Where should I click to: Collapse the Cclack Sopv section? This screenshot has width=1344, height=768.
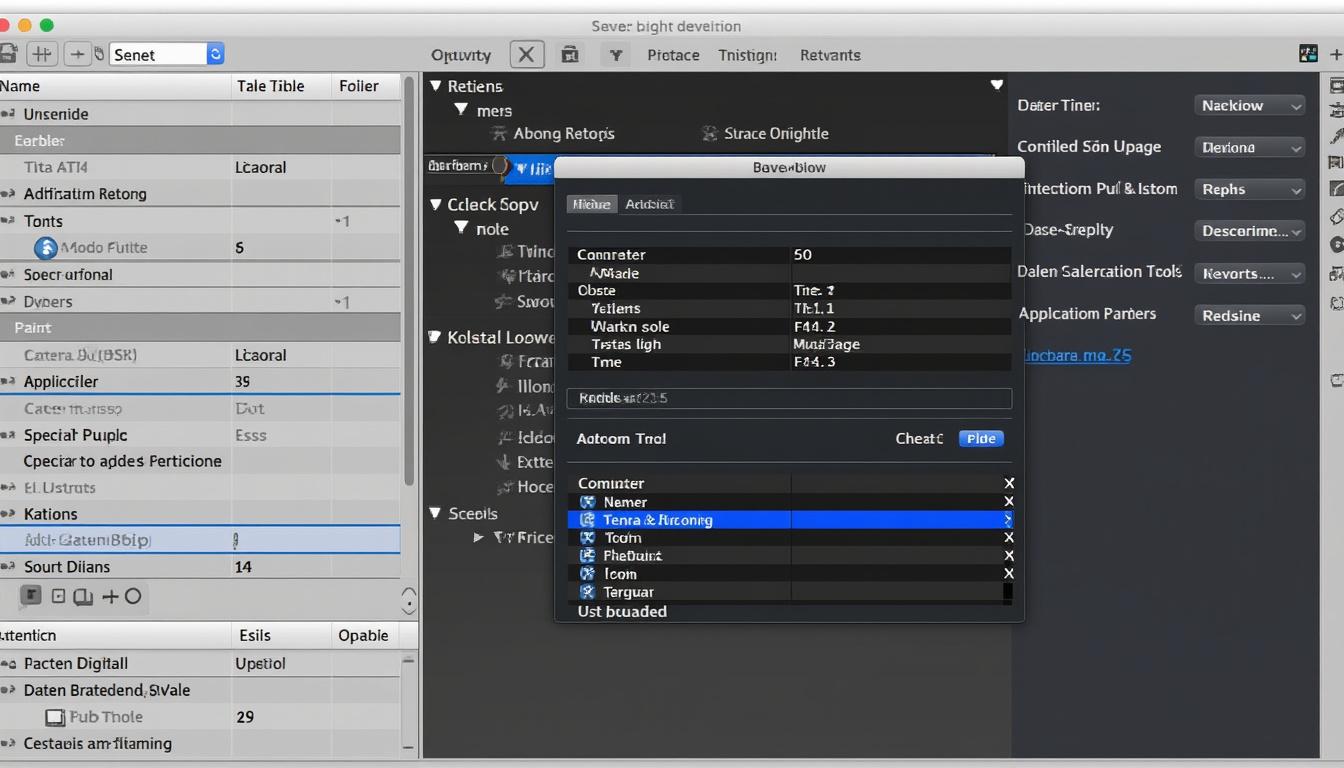point(435,204)
